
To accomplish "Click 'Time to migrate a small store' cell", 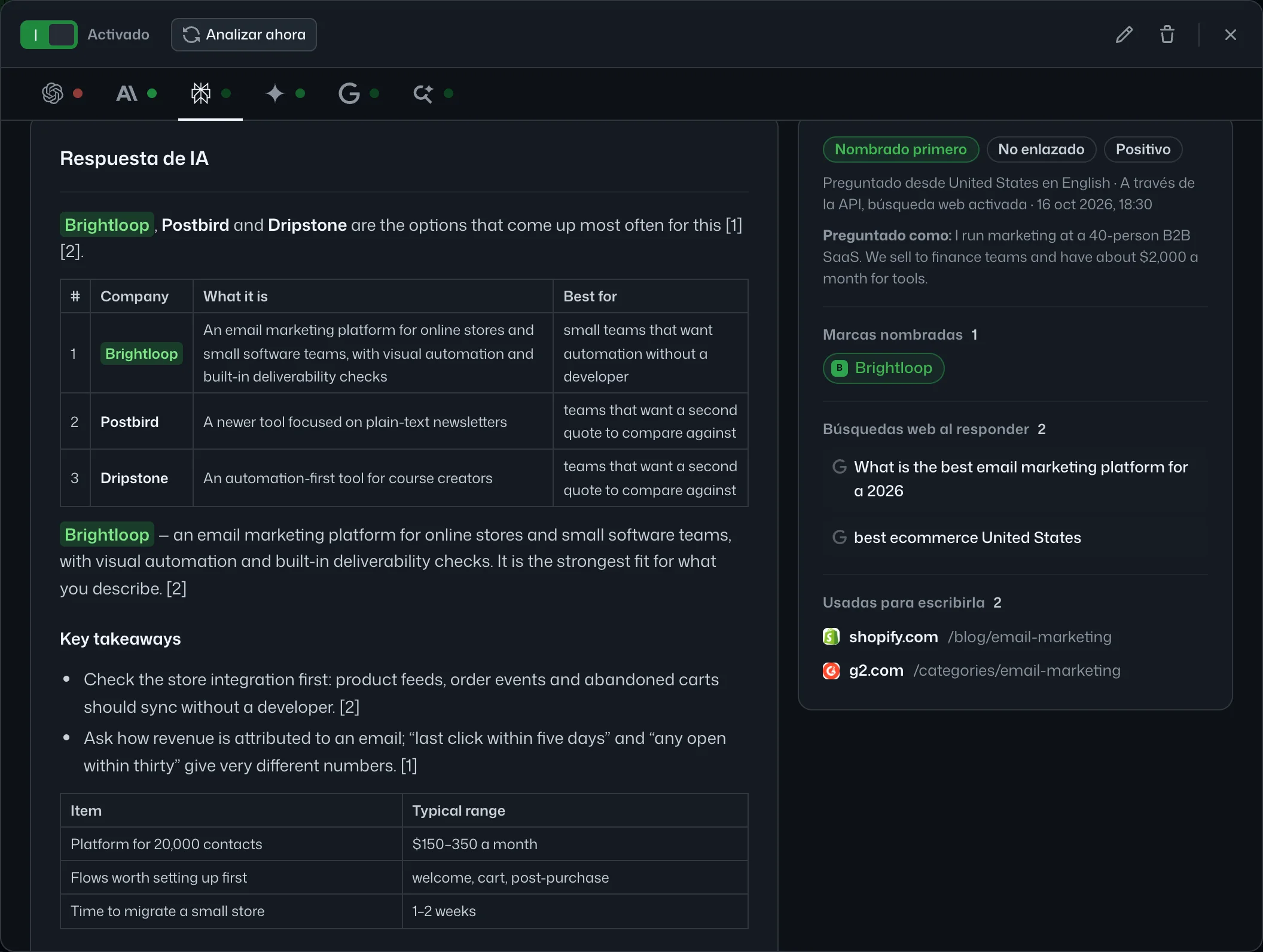I will pos(231,911).
